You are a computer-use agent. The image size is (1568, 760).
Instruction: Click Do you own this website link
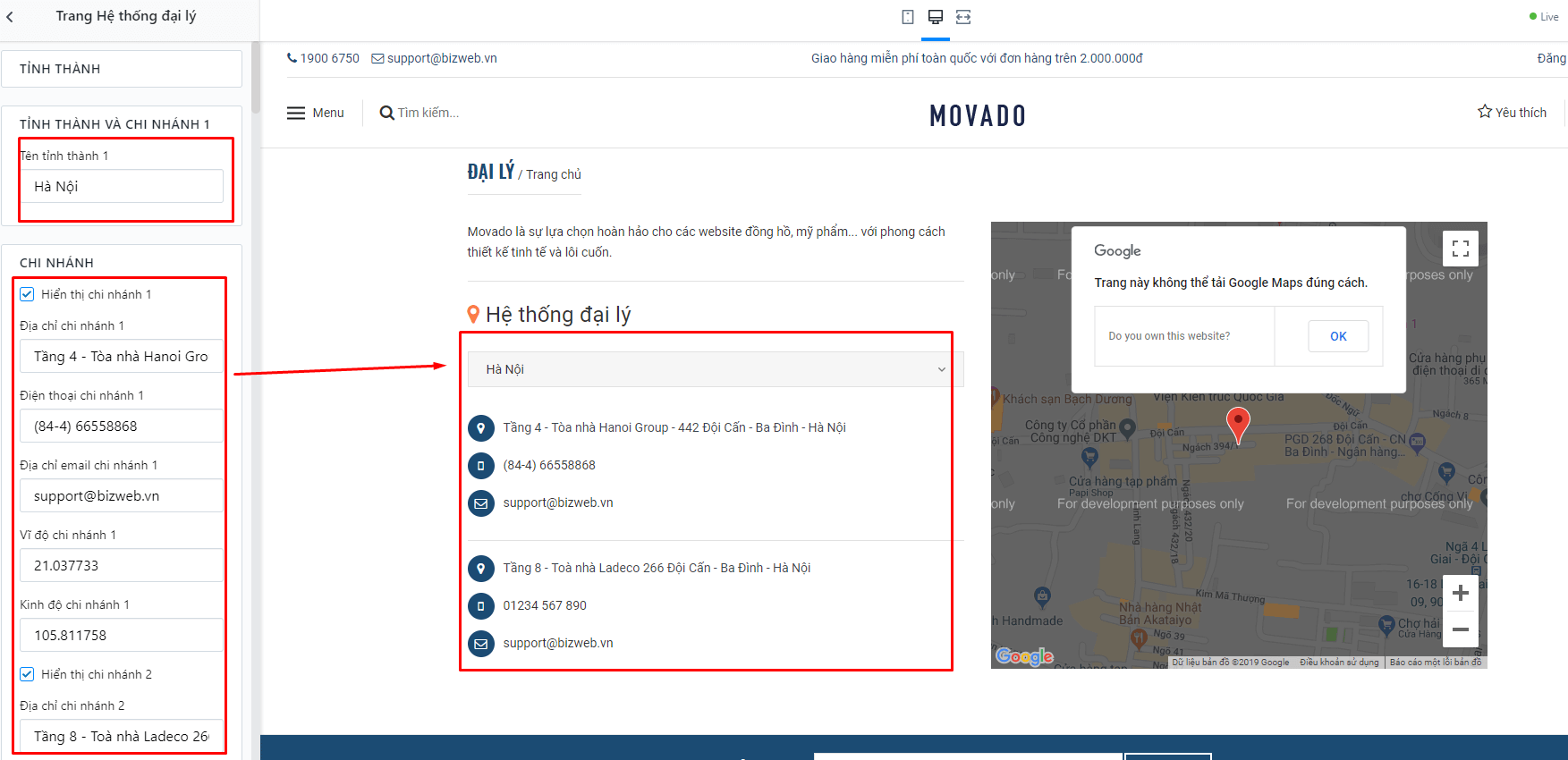click(1169, 336)
